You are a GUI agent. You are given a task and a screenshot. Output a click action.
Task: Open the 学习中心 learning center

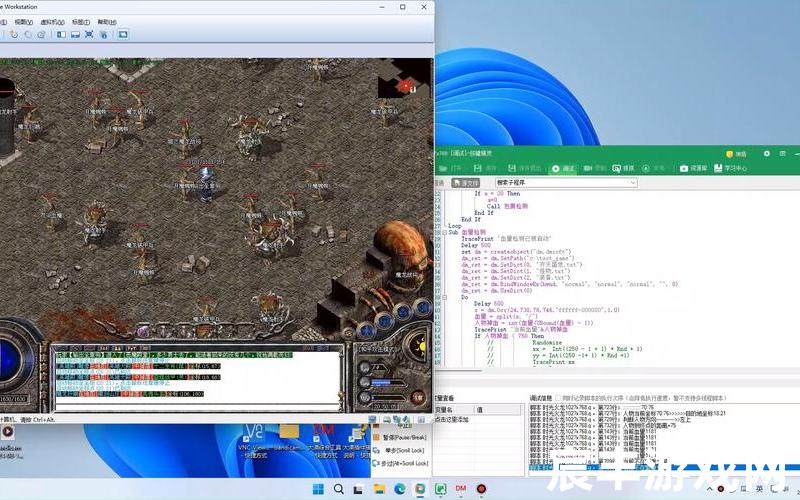(x=731, y=168)
